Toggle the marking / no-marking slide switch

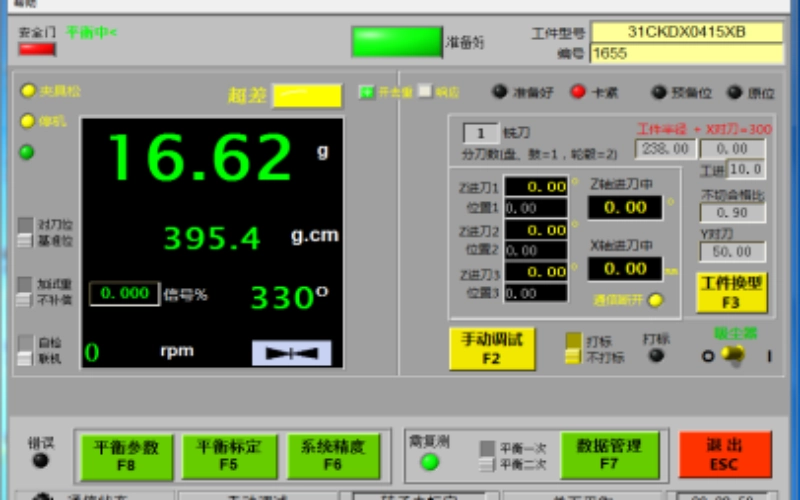573,348
